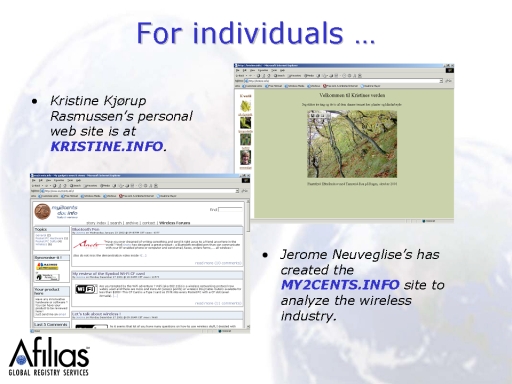This screenshot has width=512, height=384.
Task: Click the Wi-Fi logo in the review article
Action: coord(86,289)
